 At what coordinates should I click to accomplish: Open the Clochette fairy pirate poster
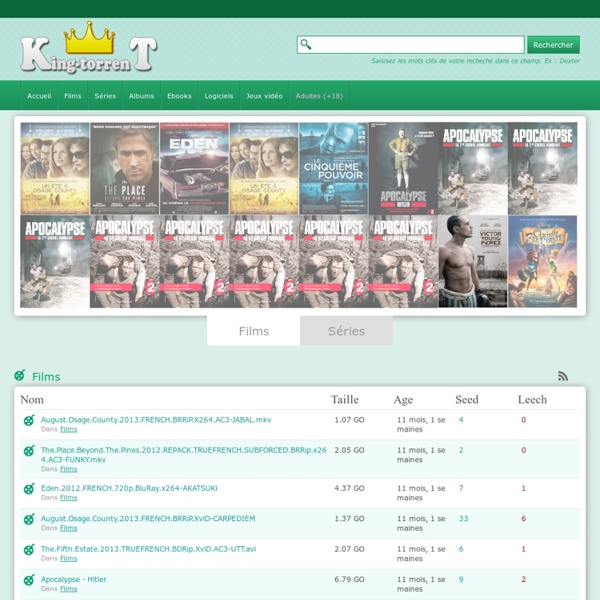pos(543,261)
